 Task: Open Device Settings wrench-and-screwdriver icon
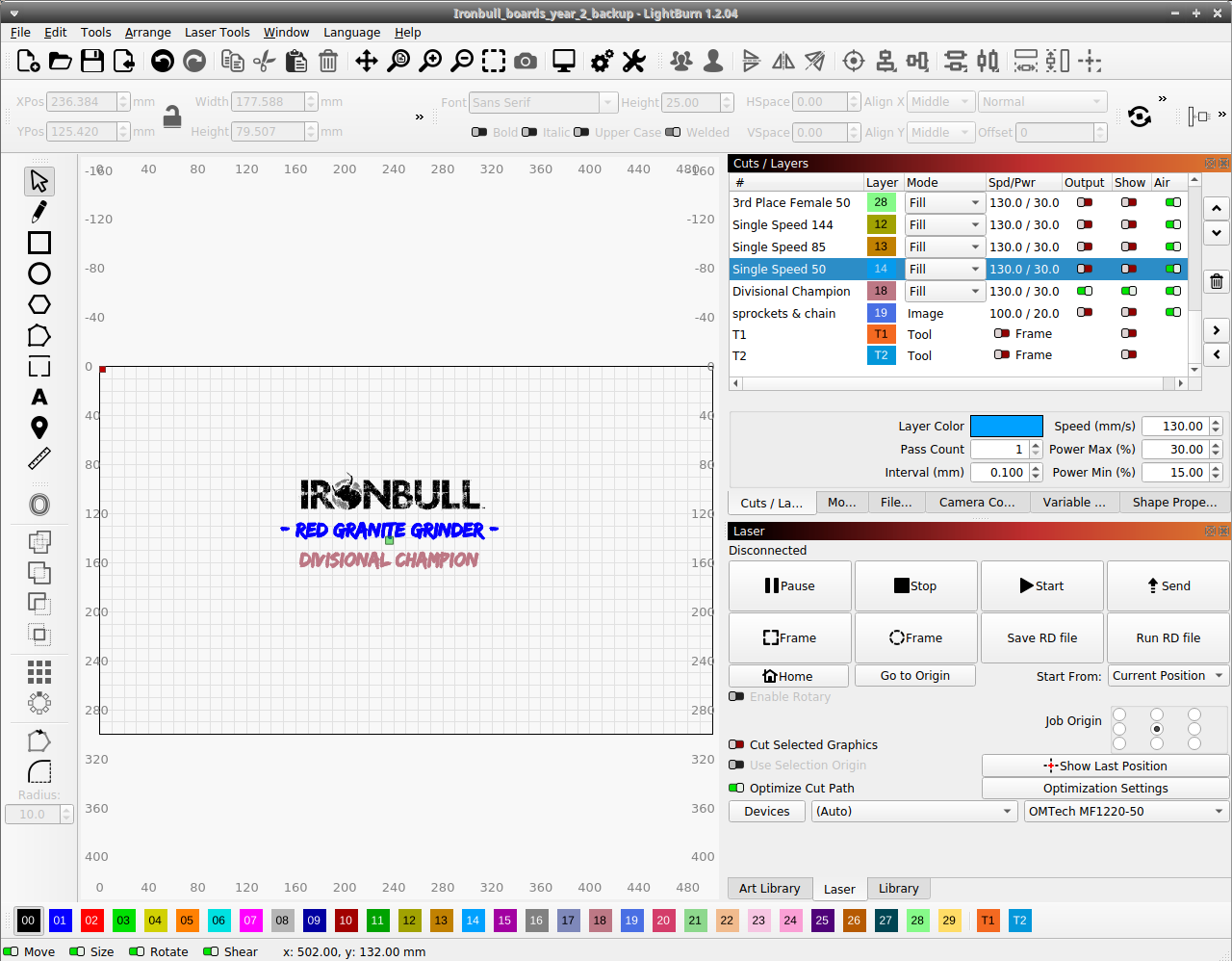633,62
